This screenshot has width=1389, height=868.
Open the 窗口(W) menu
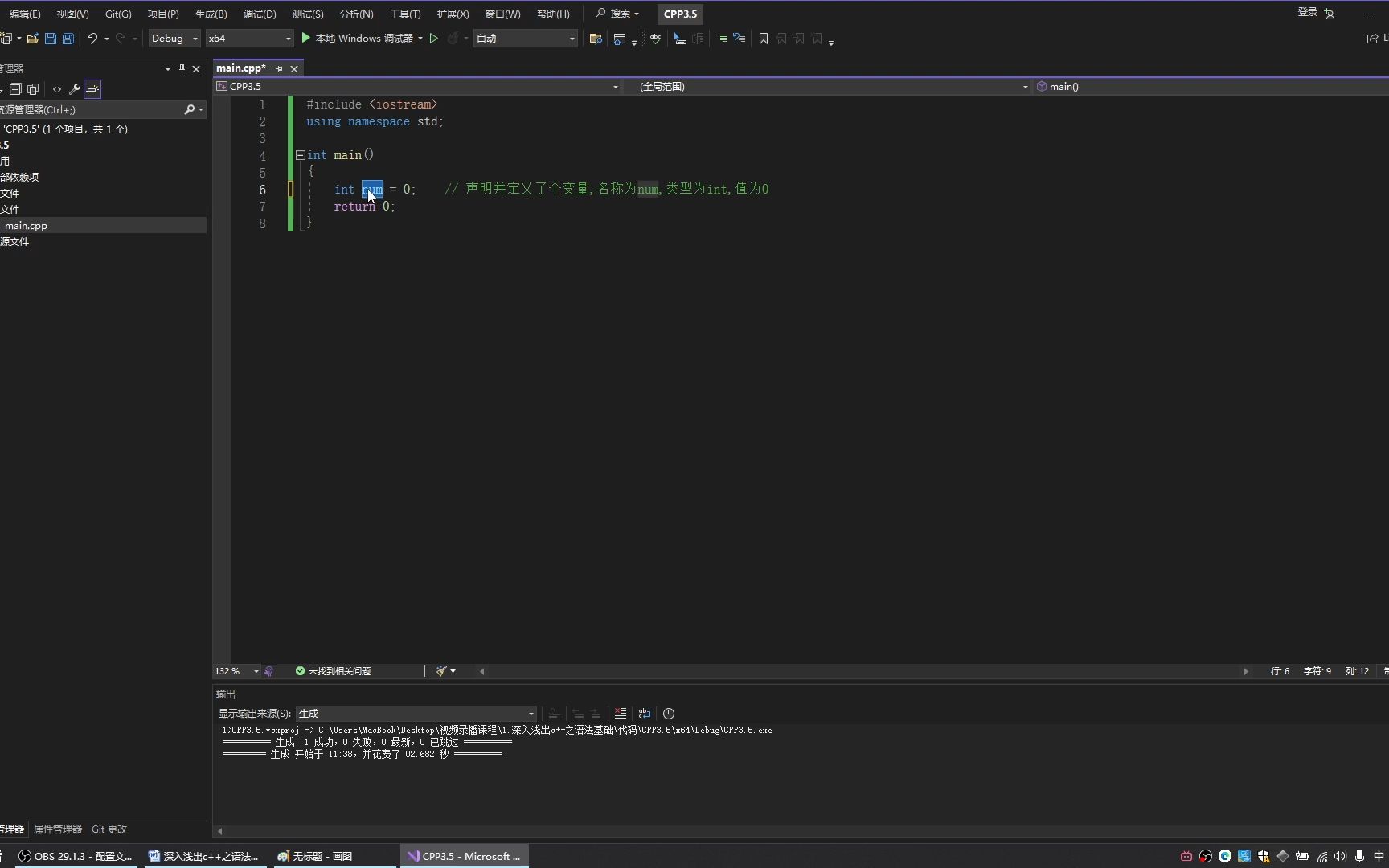pyautogui.click(x=503, y=14)
